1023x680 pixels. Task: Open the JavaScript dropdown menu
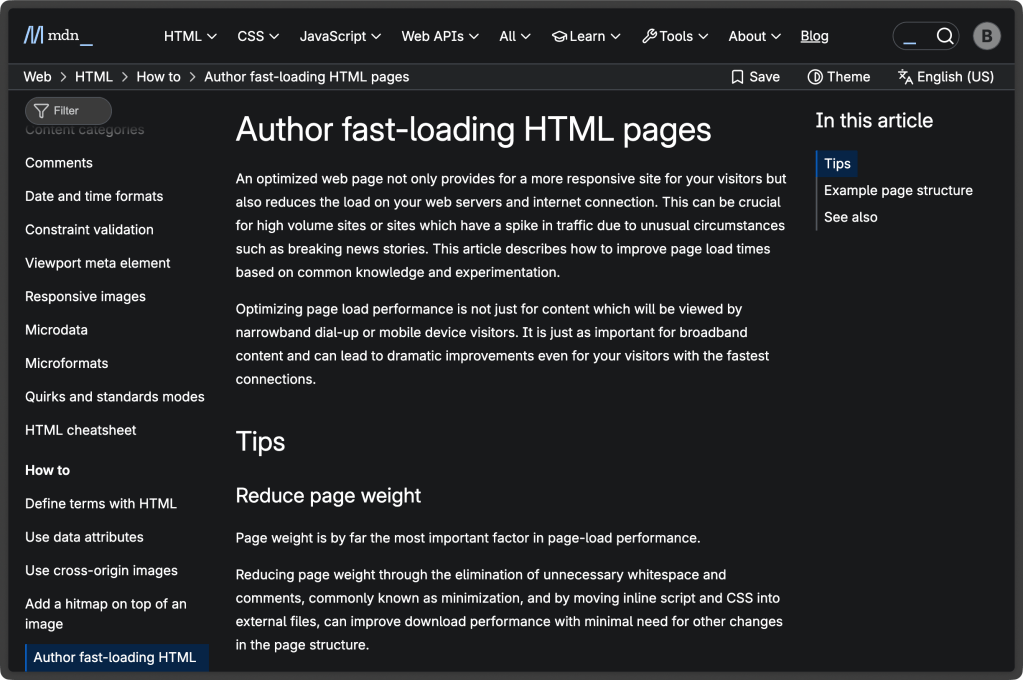point(340,36)
